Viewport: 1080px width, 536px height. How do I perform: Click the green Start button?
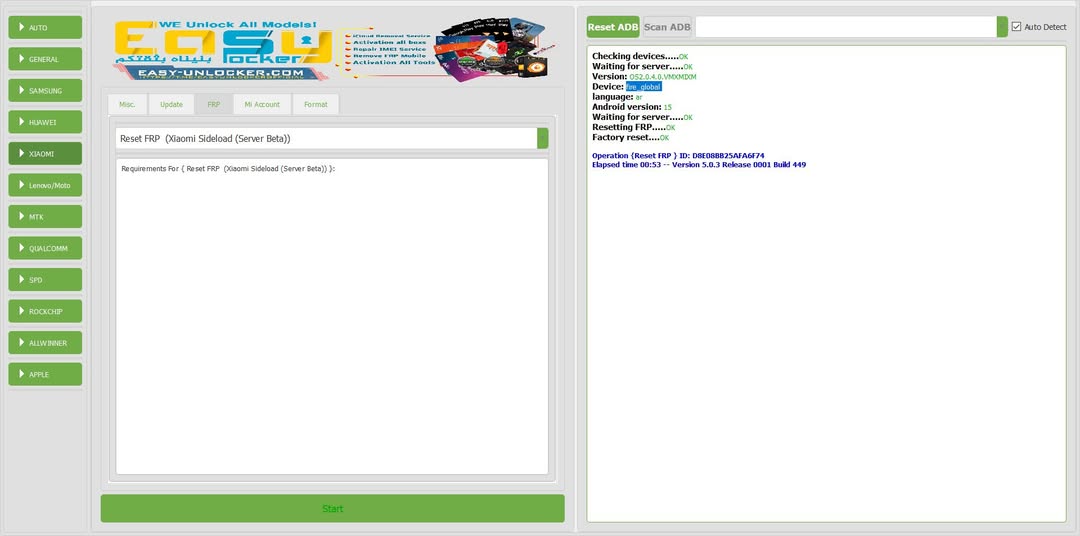point(333,508)
